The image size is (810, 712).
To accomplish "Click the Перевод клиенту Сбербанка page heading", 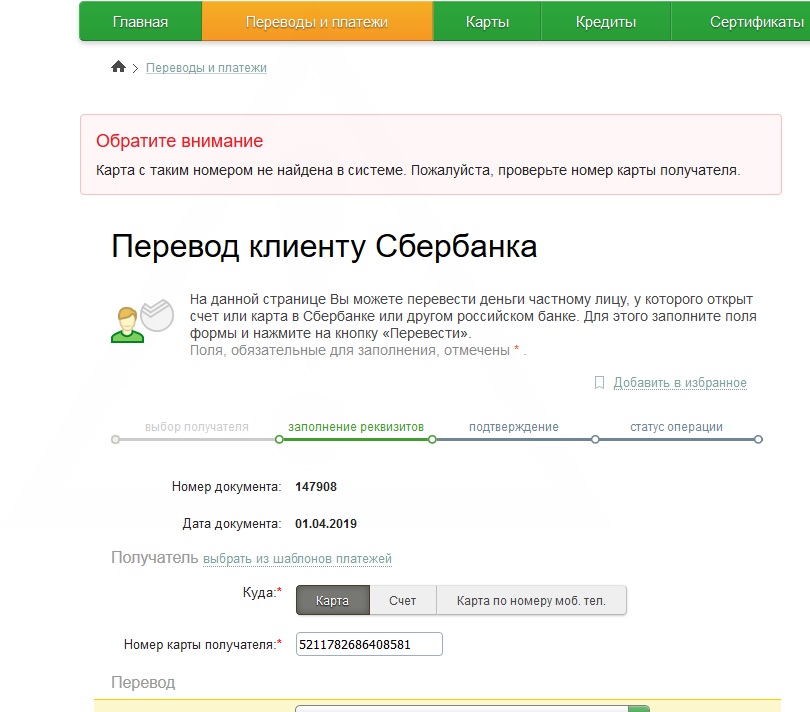I will [324, 246].
